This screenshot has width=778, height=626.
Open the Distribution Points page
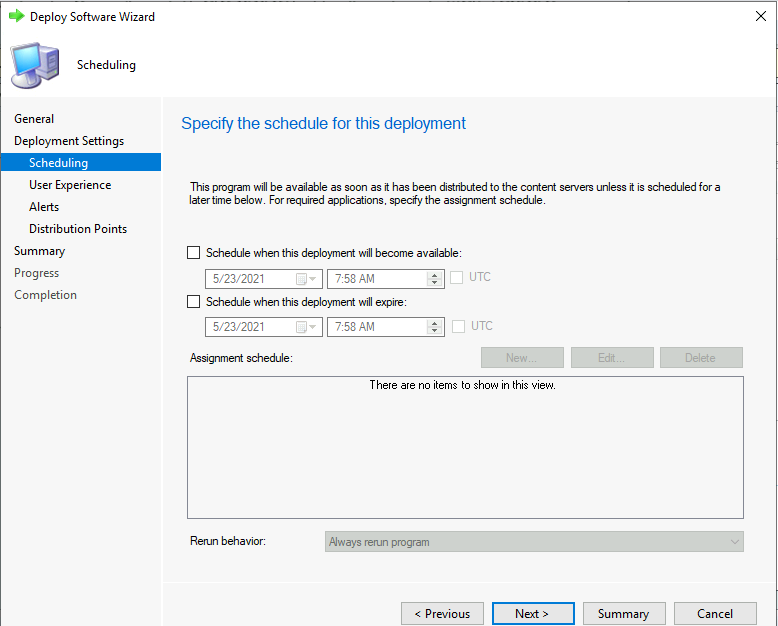(x=78, y=229)
